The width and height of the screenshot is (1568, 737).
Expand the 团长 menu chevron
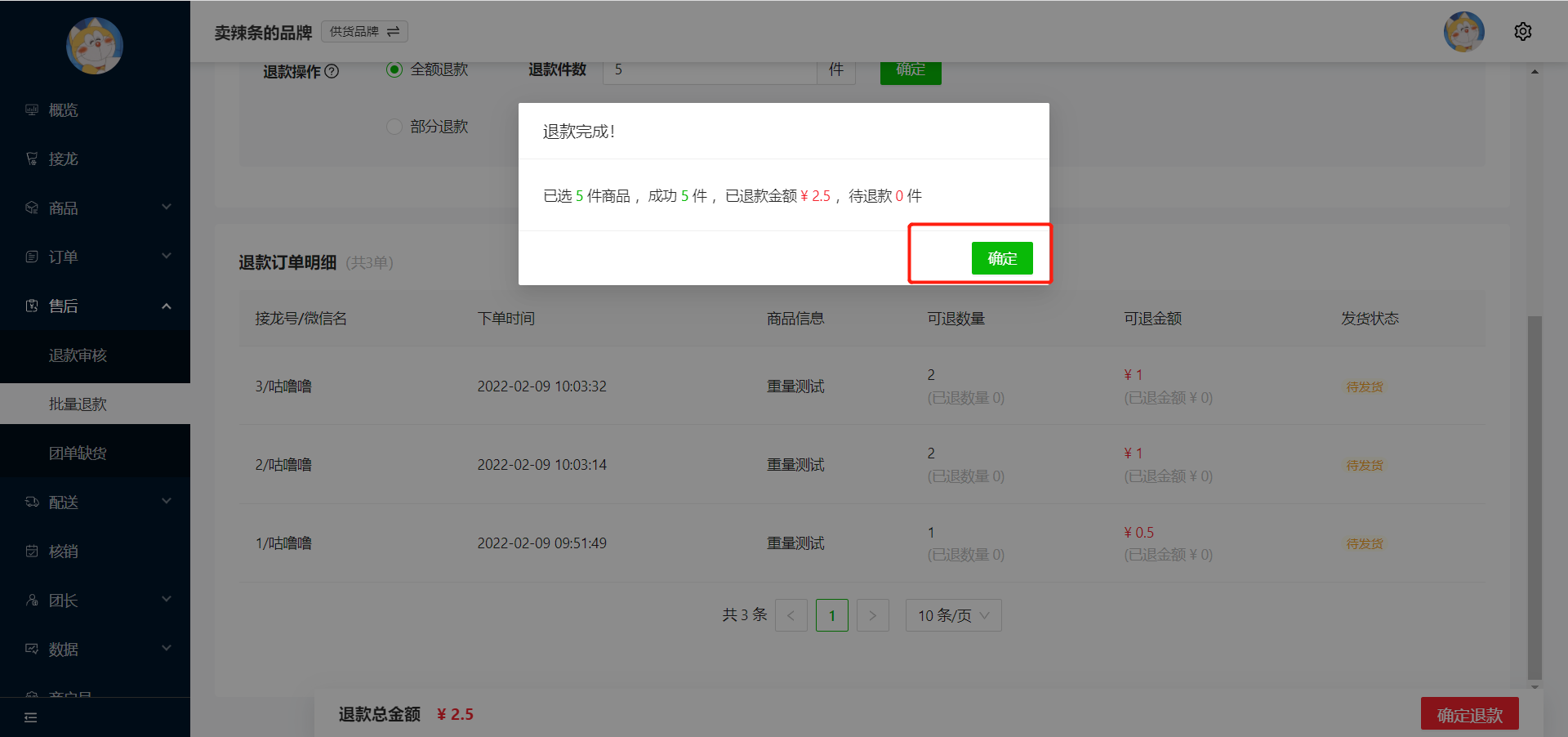click(167, 600)
